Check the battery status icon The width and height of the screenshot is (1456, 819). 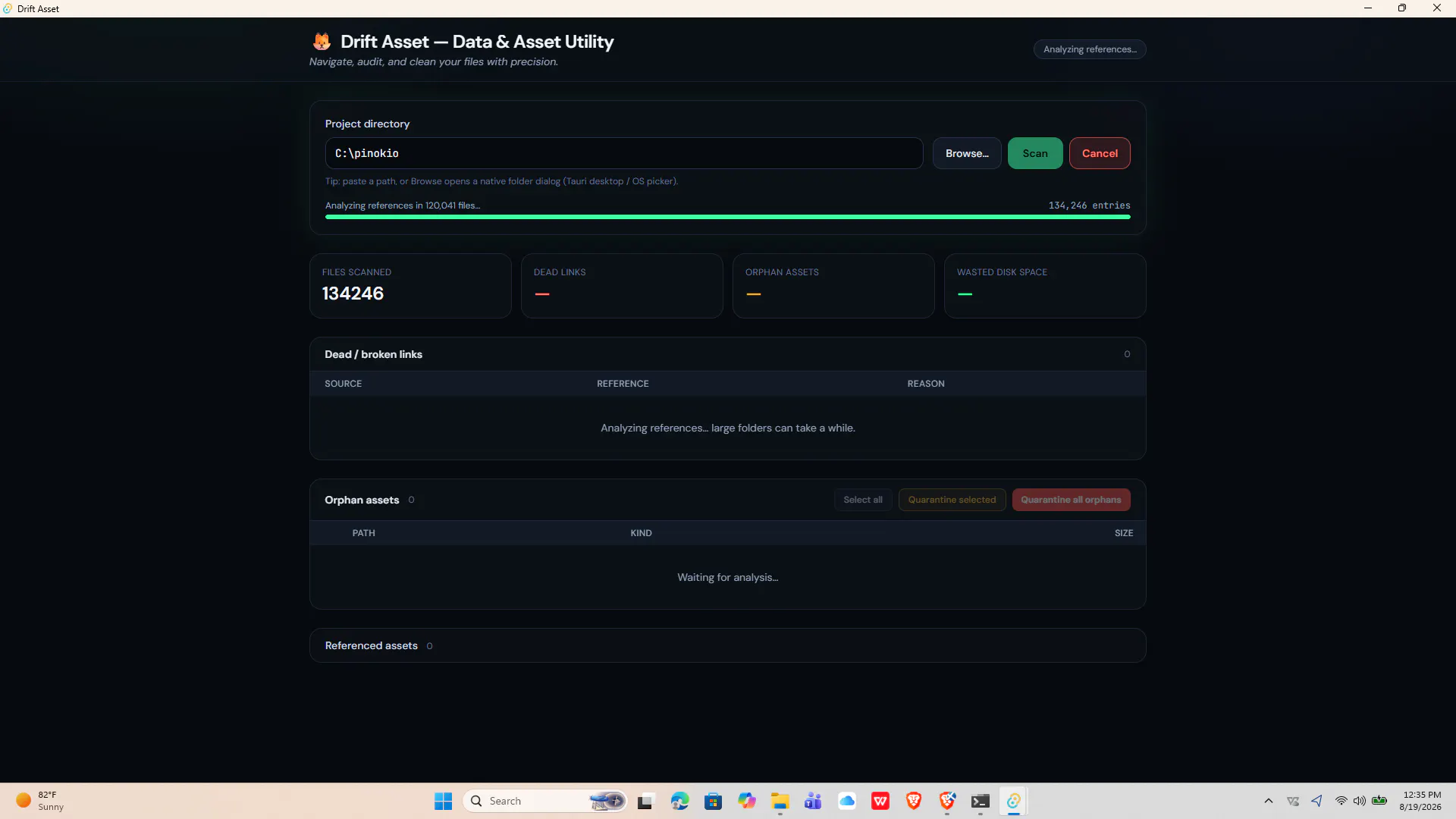pos(1379,801)
